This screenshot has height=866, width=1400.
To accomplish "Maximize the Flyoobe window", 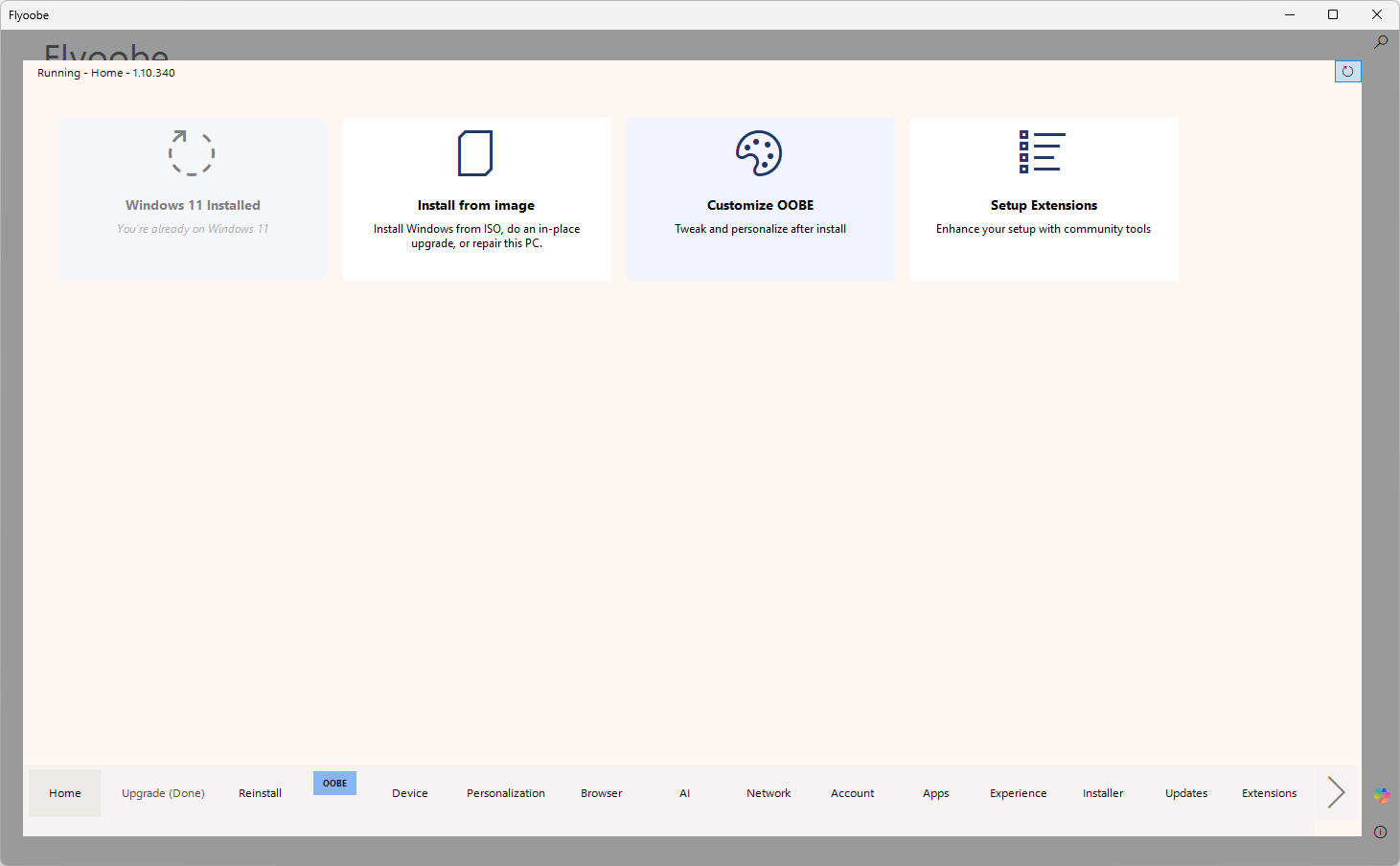I will (x=1333, y=14).
